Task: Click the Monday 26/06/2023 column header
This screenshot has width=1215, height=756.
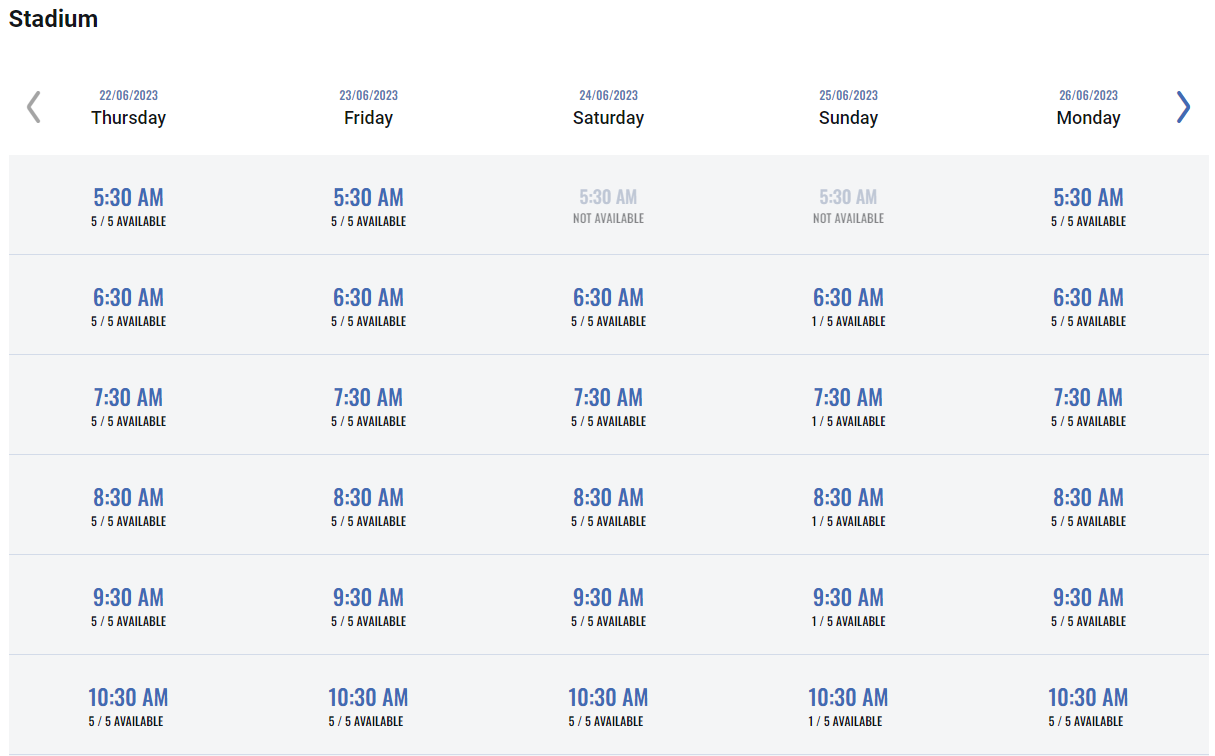Action: (1088, 108)
